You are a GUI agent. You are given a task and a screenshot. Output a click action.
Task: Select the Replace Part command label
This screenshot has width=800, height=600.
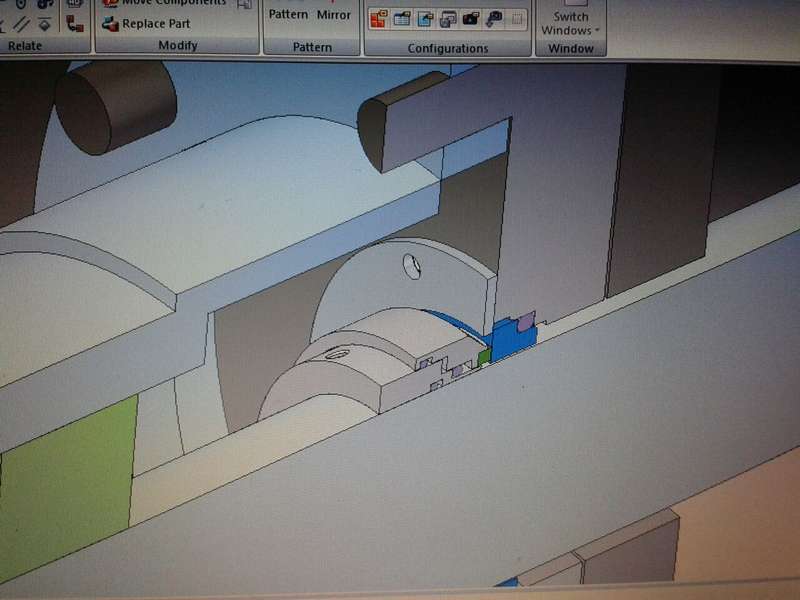coord(156,23)
